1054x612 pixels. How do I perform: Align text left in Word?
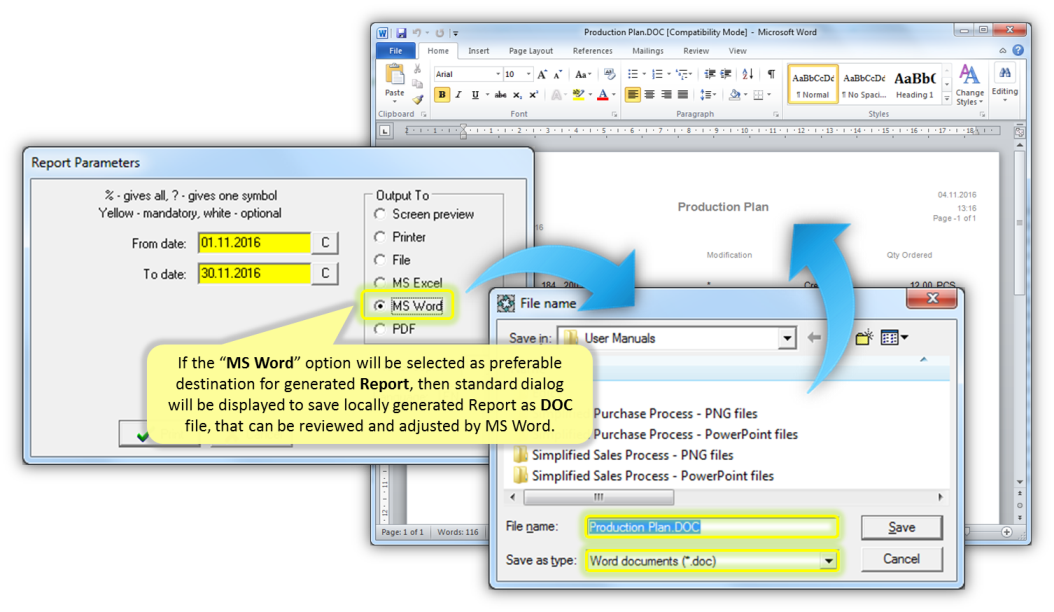pos(633,95)
